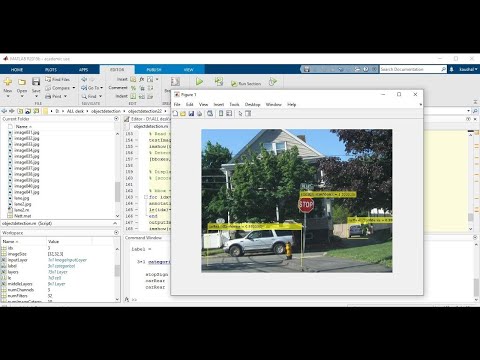Click the Comment percent icon
Image resolution: width=480 pixels, height=360 pixels.
(133, 88)
